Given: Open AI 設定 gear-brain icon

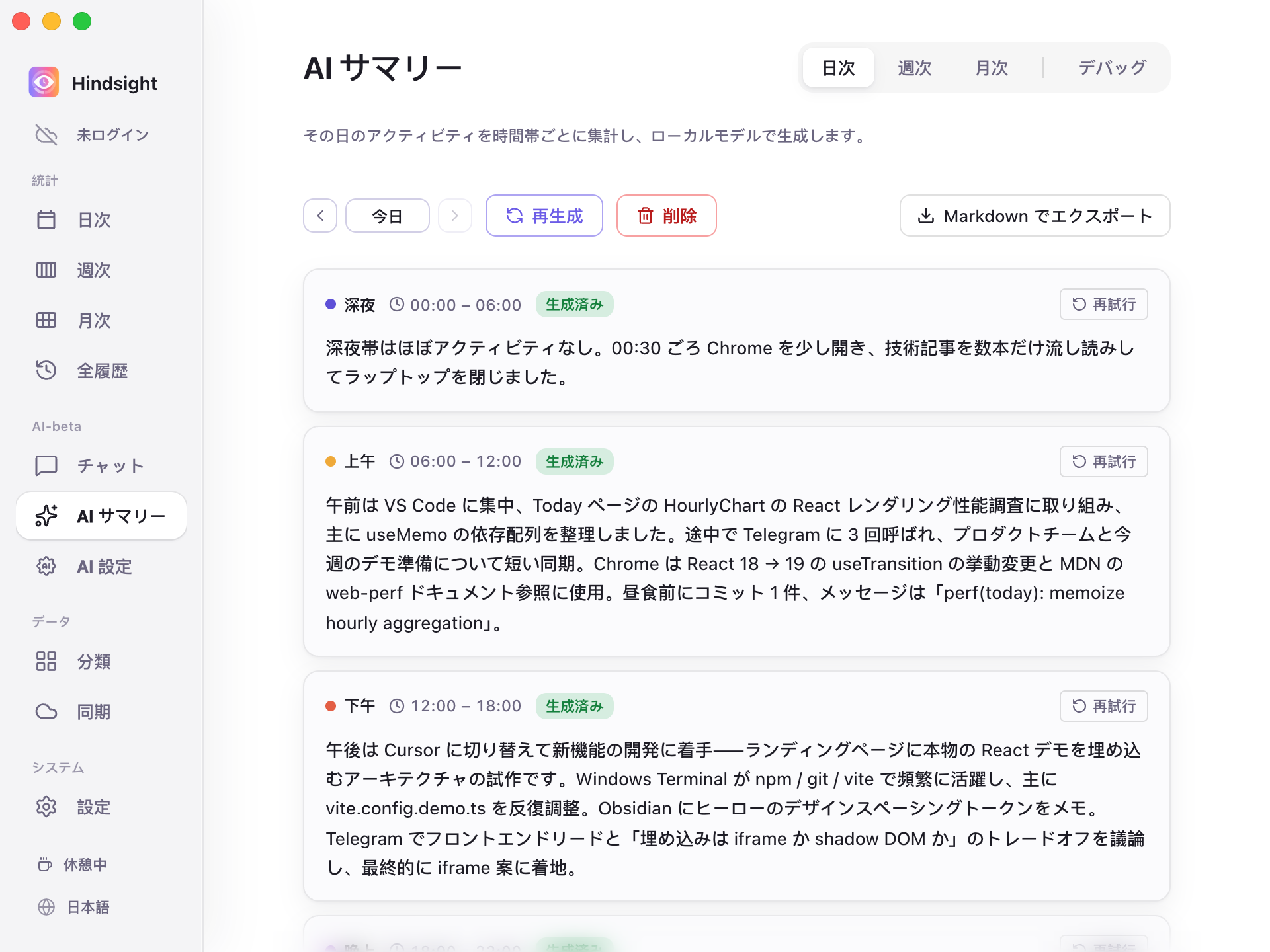Looking at the screenshot, I should click(46, 566).
